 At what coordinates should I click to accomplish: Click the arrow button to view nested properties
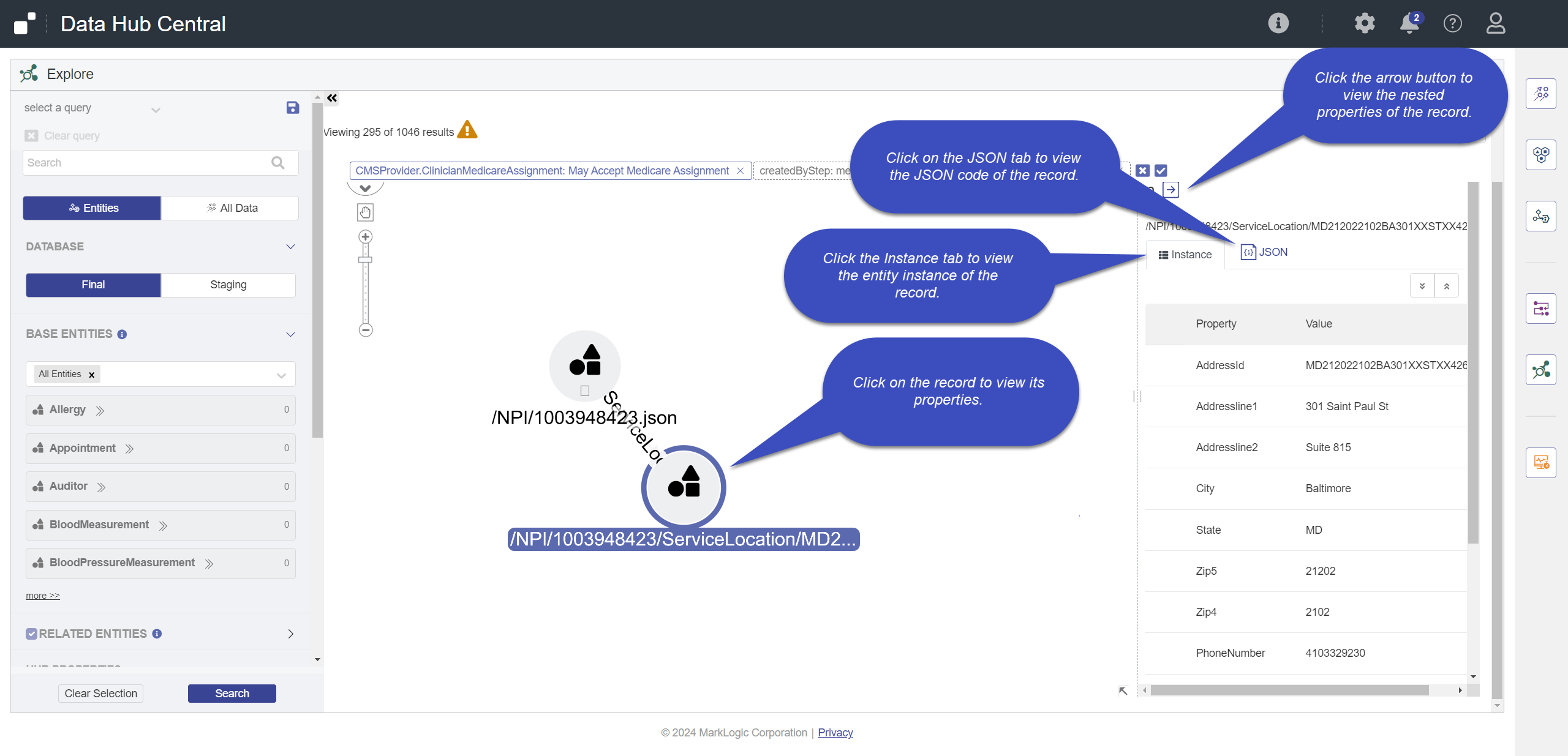(1172, 190)
